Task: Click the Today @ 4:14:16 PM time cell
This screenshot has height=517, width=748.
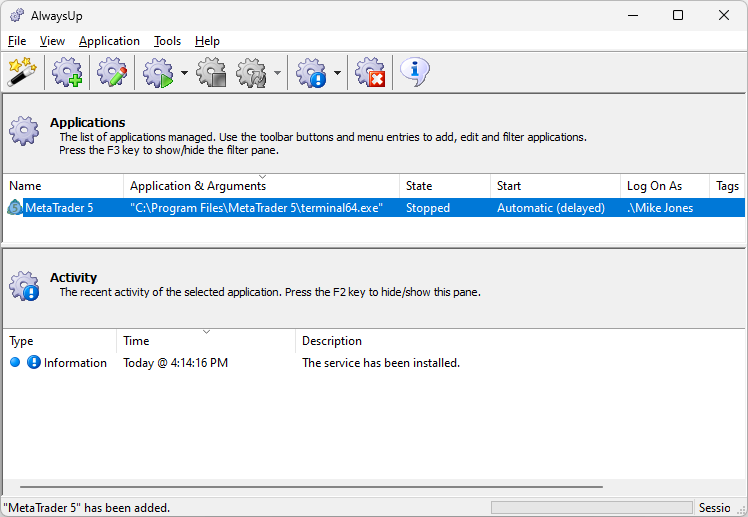Action: pyautogui.click(x=176, y=363)
